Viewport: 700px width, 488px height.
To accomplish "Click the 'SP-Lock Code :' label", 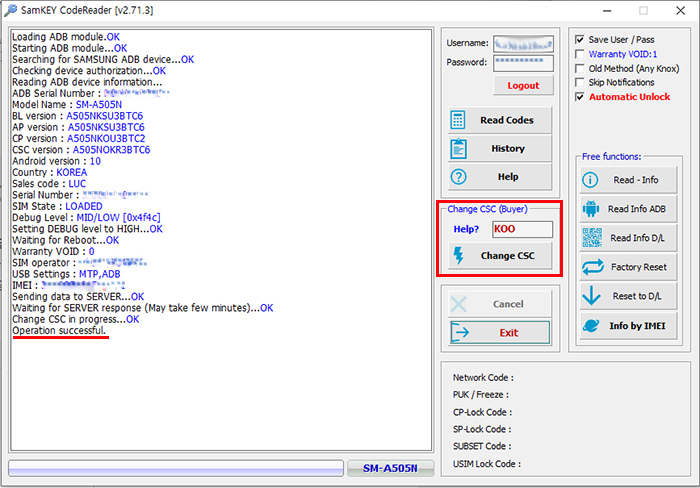I will coord(482,429).
